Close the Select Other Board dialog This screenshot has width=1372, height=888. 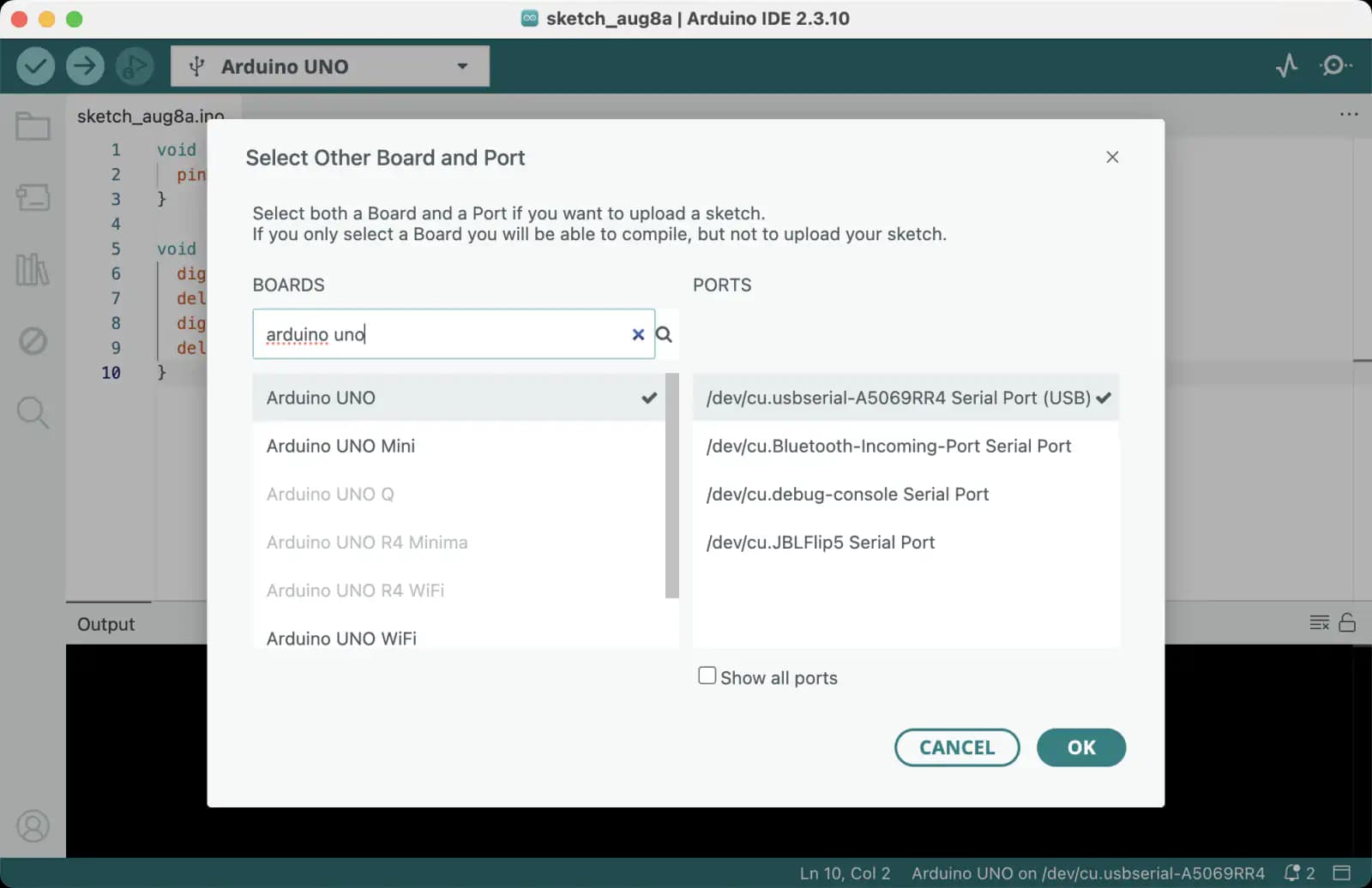click(x=1112, y=157)
